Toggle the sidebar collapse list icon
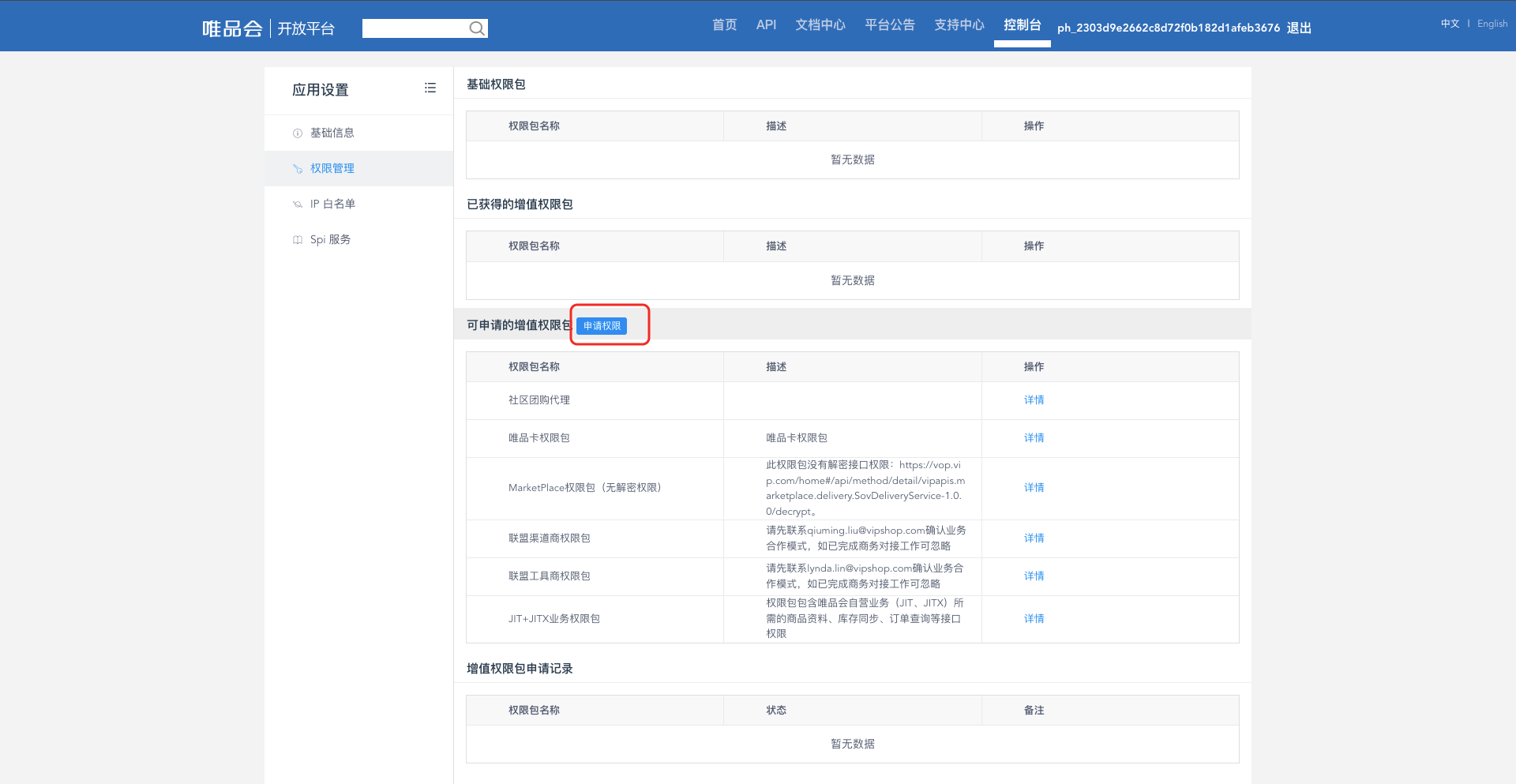 click(x=430, y=88)
